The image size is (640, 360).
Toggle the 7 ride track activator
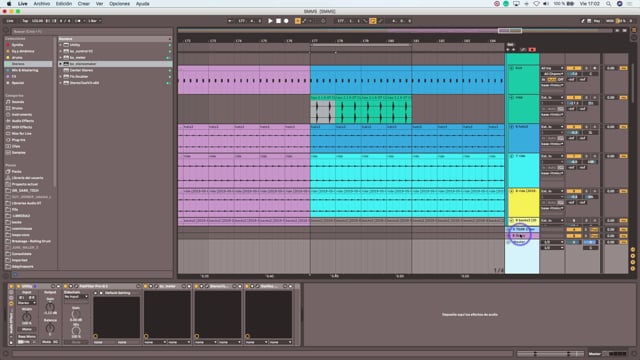[574, 156]
